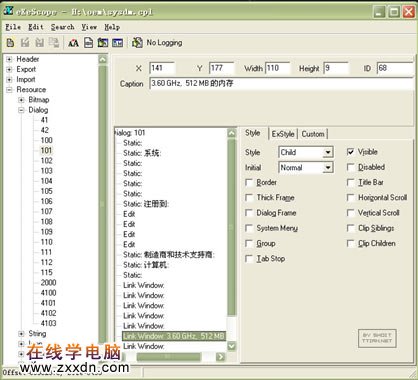Click the document page toolbar icon
This screenshot has height=380, width=418.
click(x=88, y=43)
